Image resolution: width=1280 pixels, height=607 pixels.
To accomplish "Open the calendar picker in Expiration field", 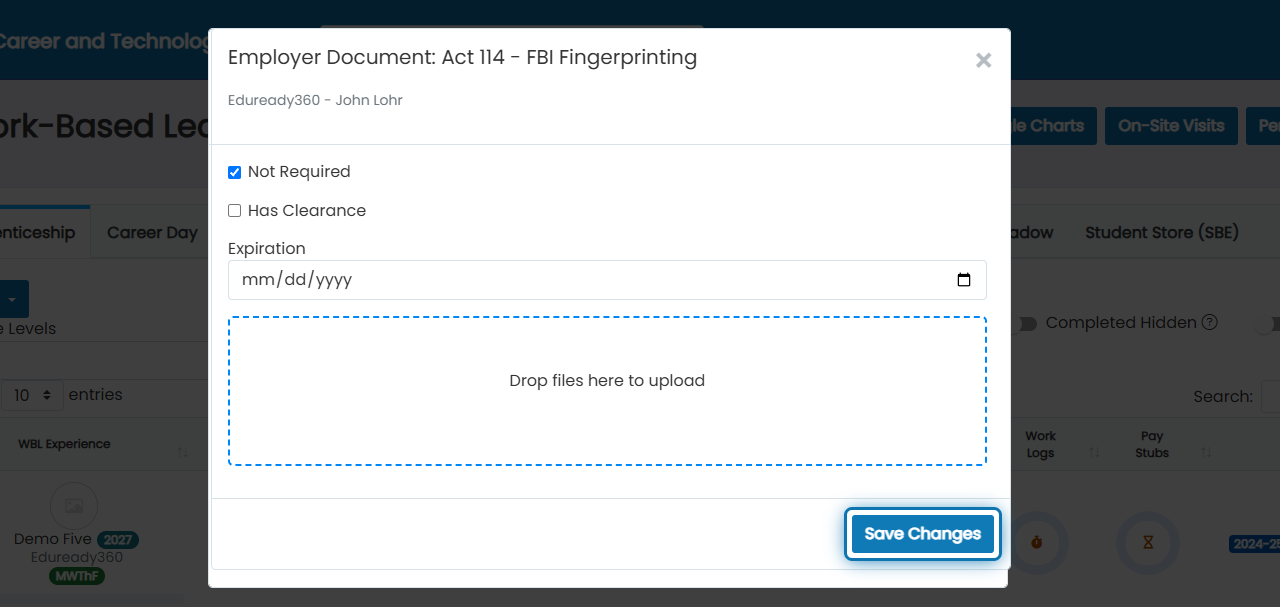I will tap(964, 280).
